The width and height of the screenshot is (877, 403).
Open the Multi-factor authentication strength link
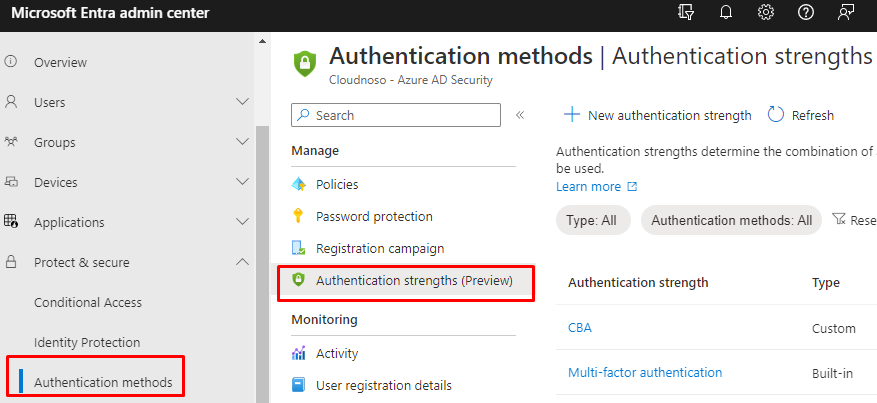[645, 372]
